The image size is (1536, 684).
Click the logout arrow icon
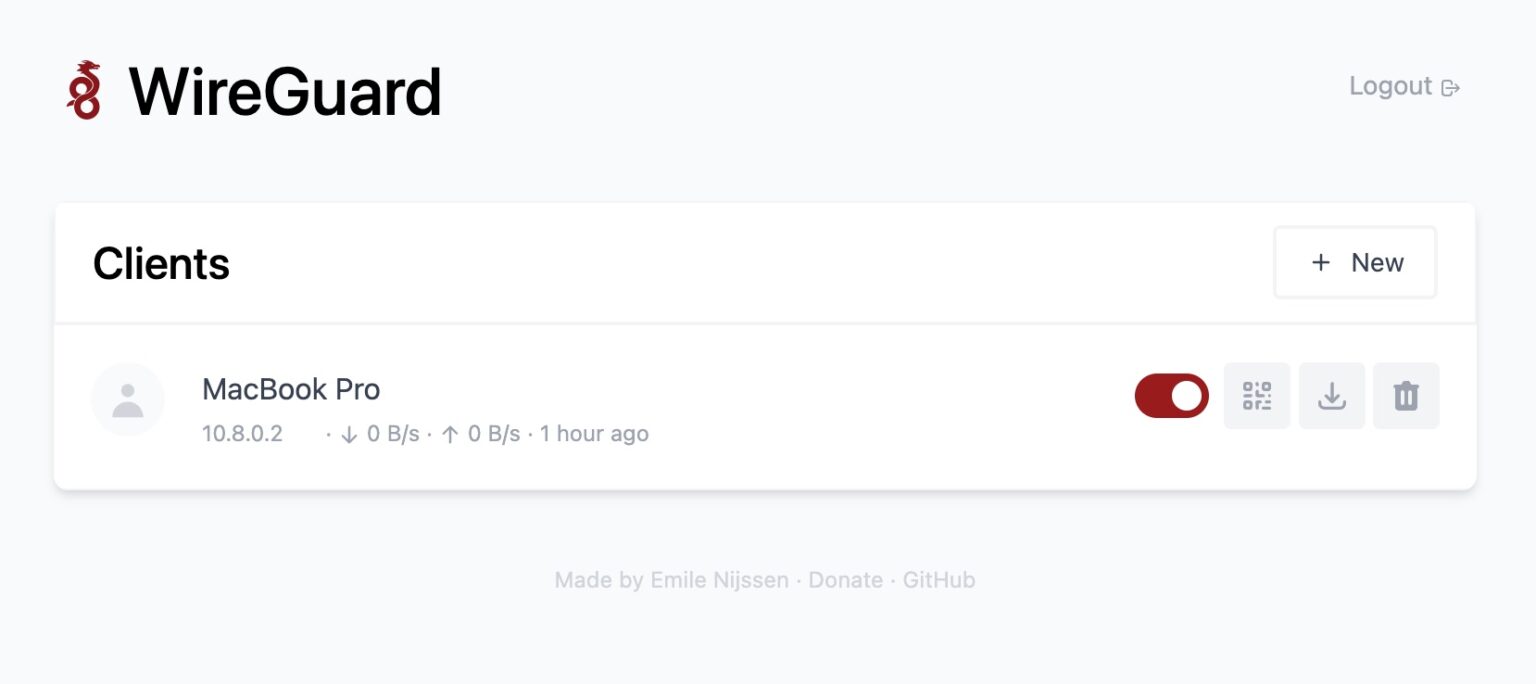(1450, 88)
